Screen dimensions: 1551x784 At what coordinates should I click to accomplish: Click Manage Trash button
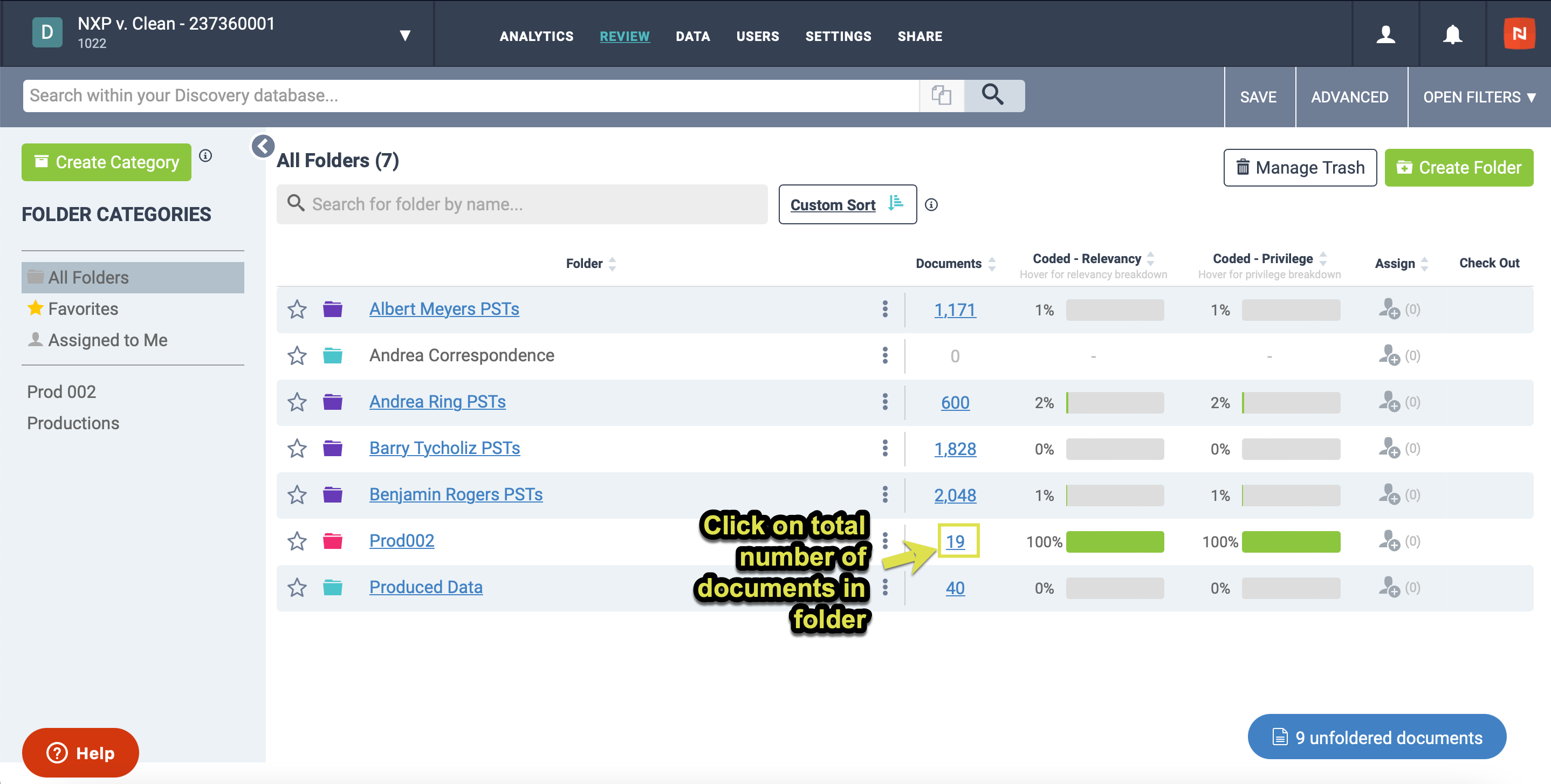1300,167
